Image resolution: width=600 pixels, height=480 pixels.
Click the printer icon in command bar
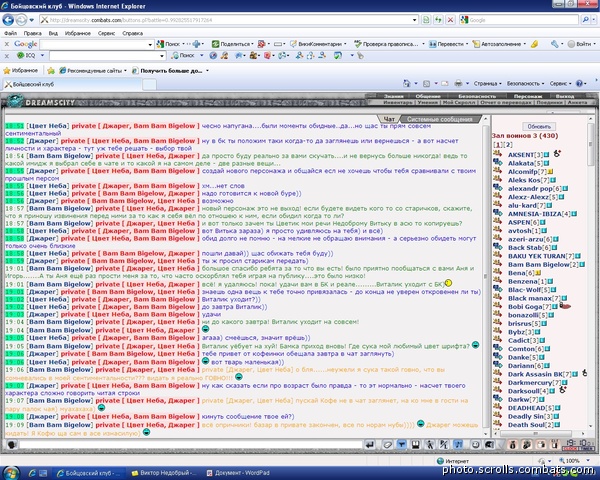[x=458, y=83]
